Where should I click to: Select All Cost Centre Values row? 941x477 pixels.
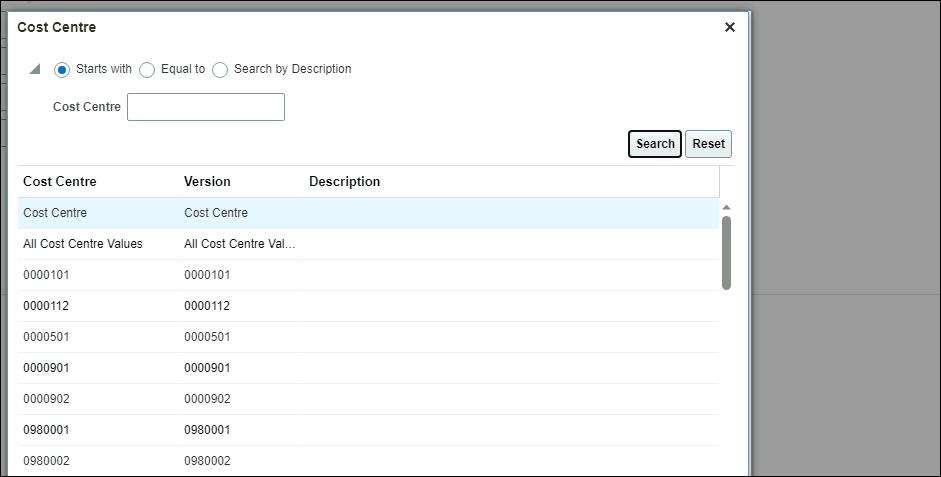[368, 244]
